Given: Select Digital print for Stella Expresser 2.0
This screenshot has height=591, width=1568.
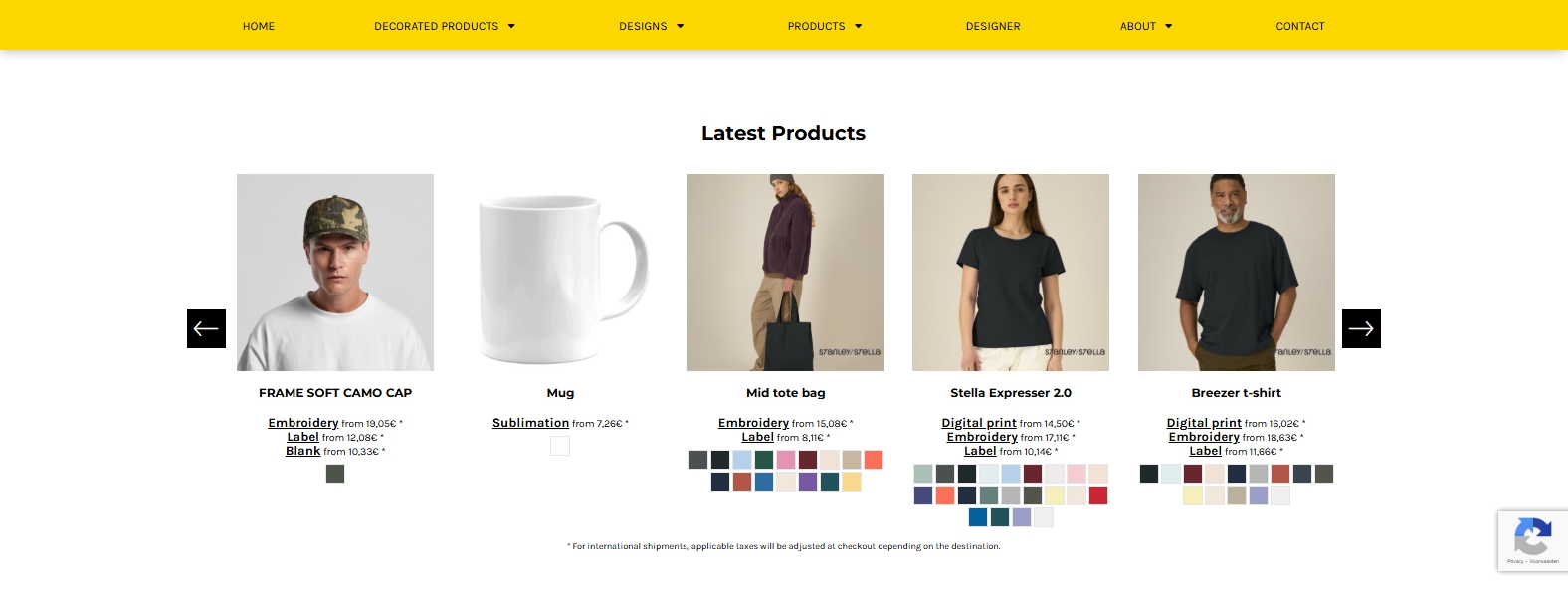Looking at the screenshot, I should pyautogui.click(x=979, y=423).
